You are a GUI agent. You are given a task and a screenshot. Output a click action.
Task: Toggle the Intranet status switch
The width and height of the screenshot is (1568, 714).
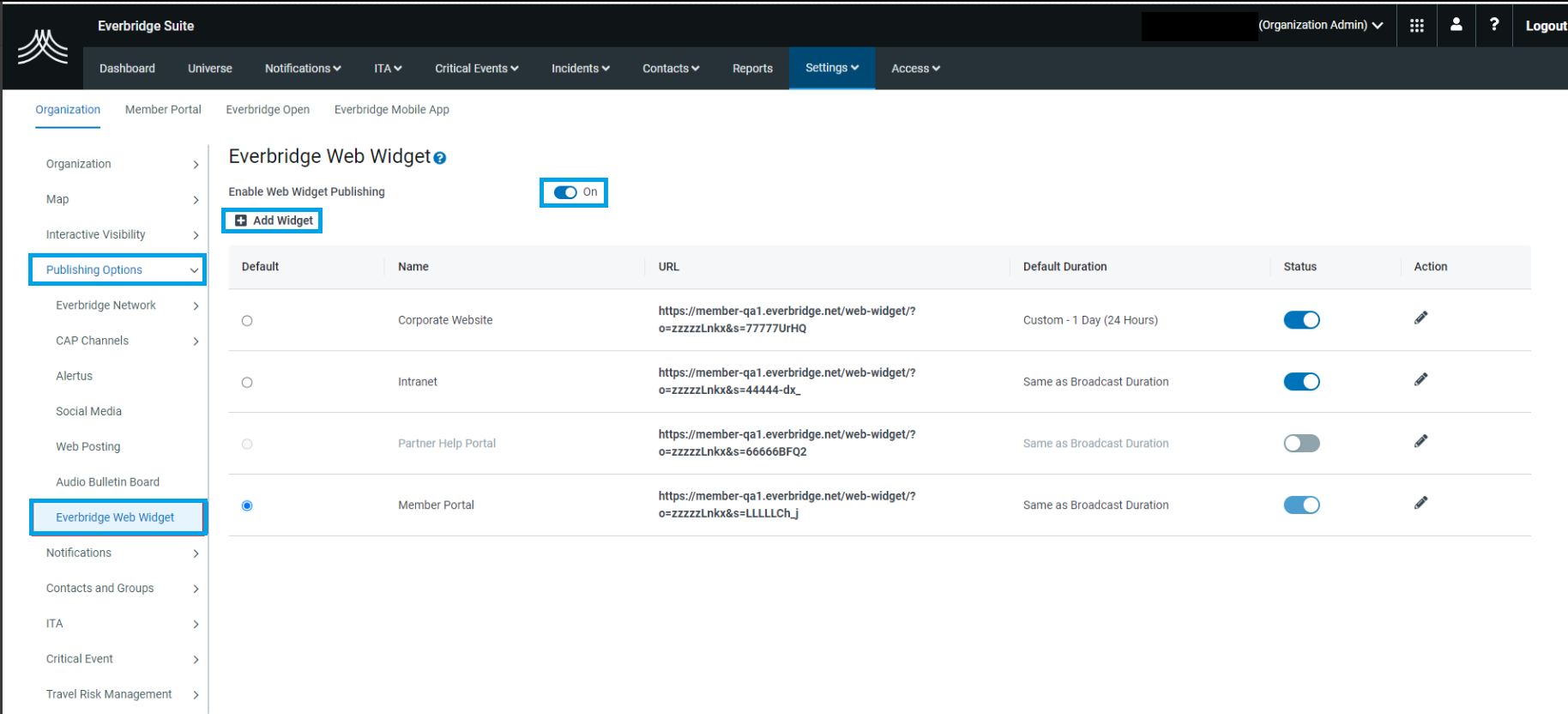1301,382
